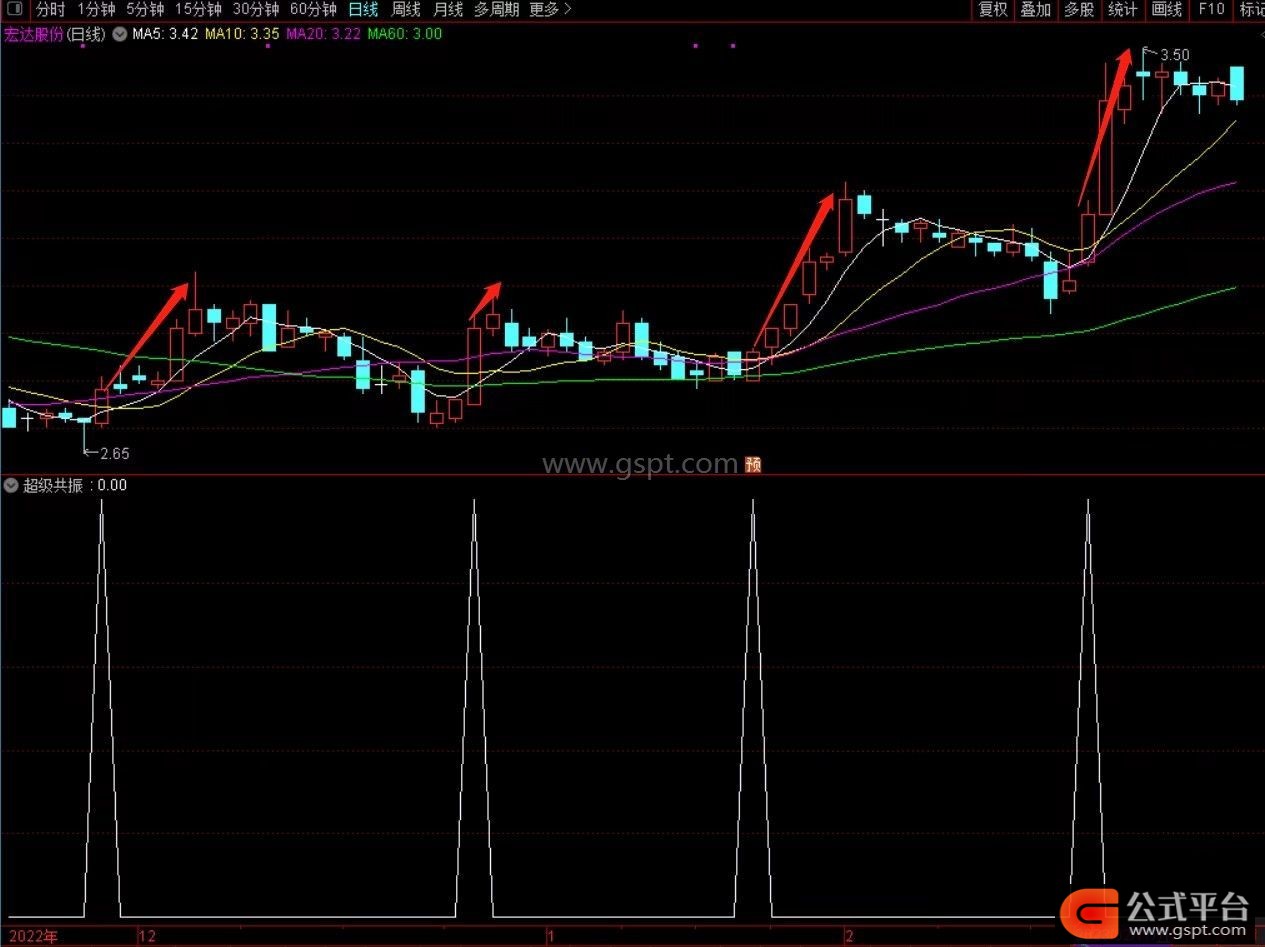Select the 5分钟 period tab
The image size is (1265, 947).
(x=145, y=10)
